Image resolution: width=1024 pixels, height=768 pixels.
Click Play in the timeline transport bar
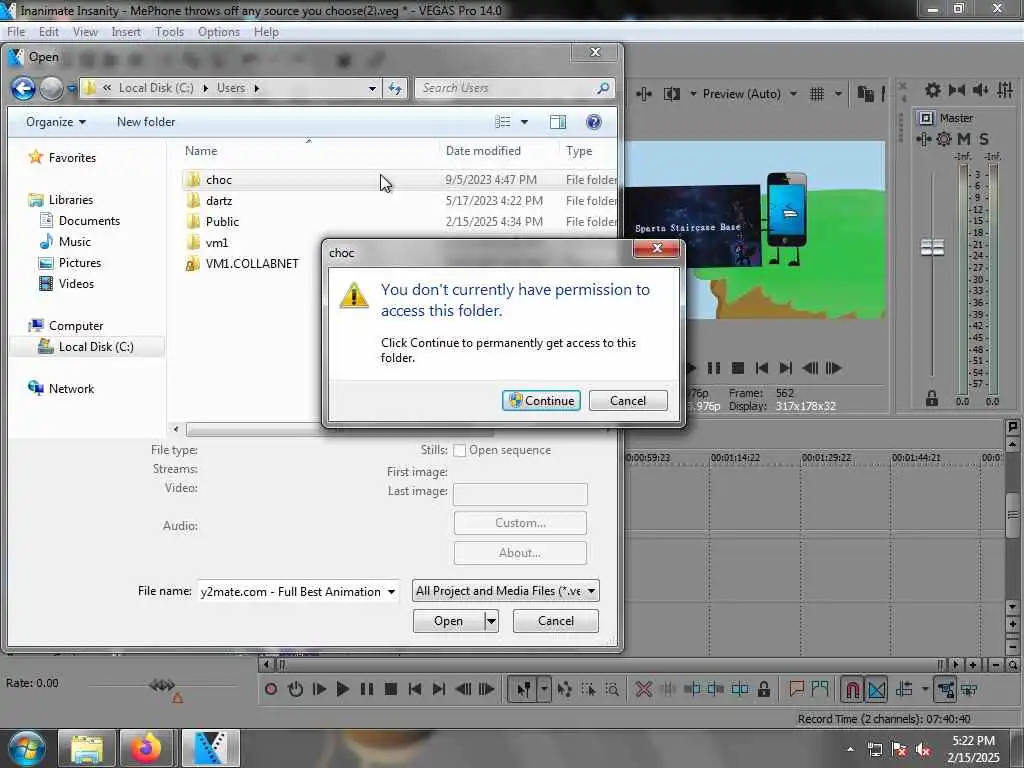pos(342,689)
